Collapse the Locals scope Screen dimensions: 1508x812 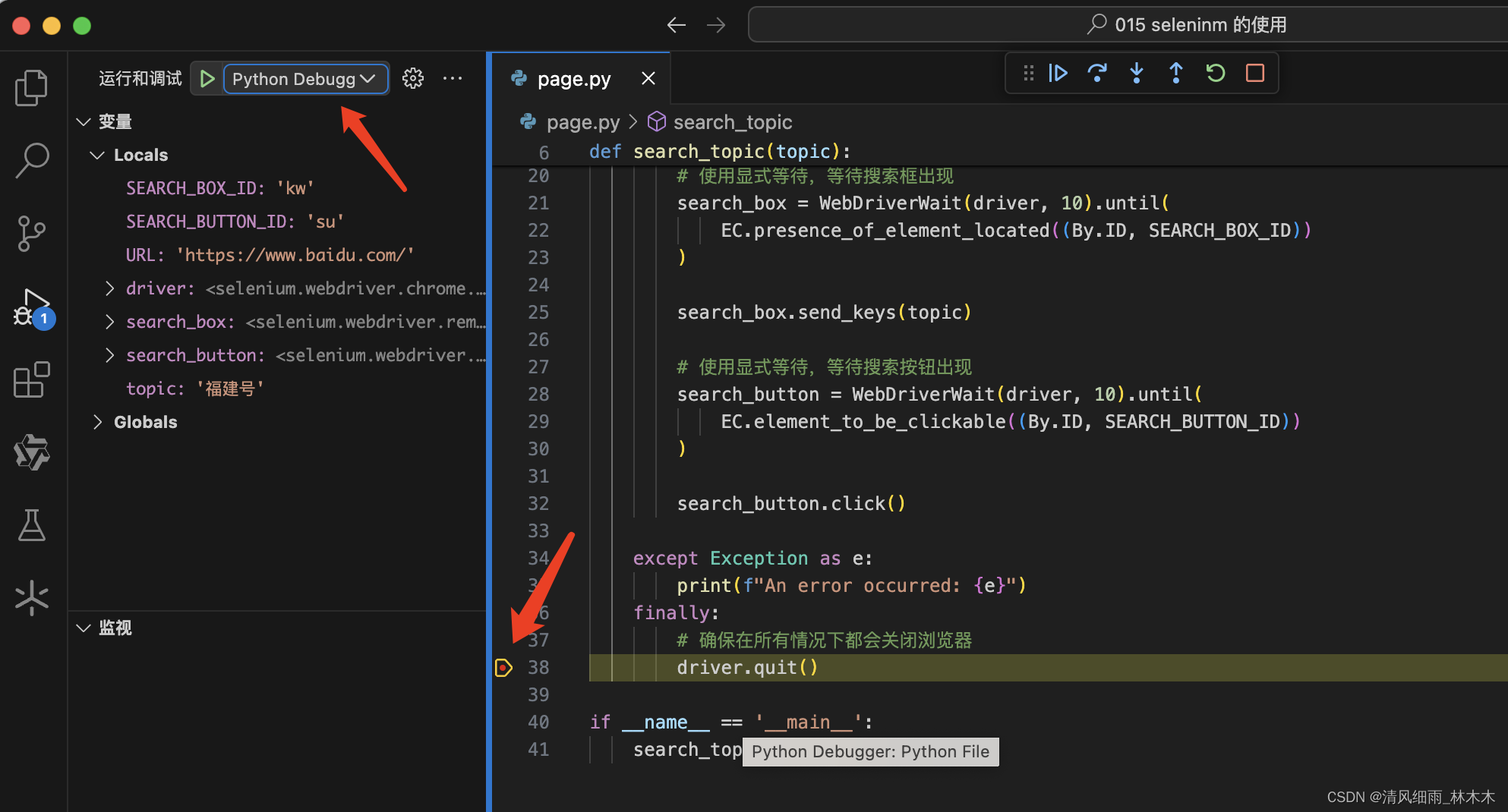[x=97, y=155]
